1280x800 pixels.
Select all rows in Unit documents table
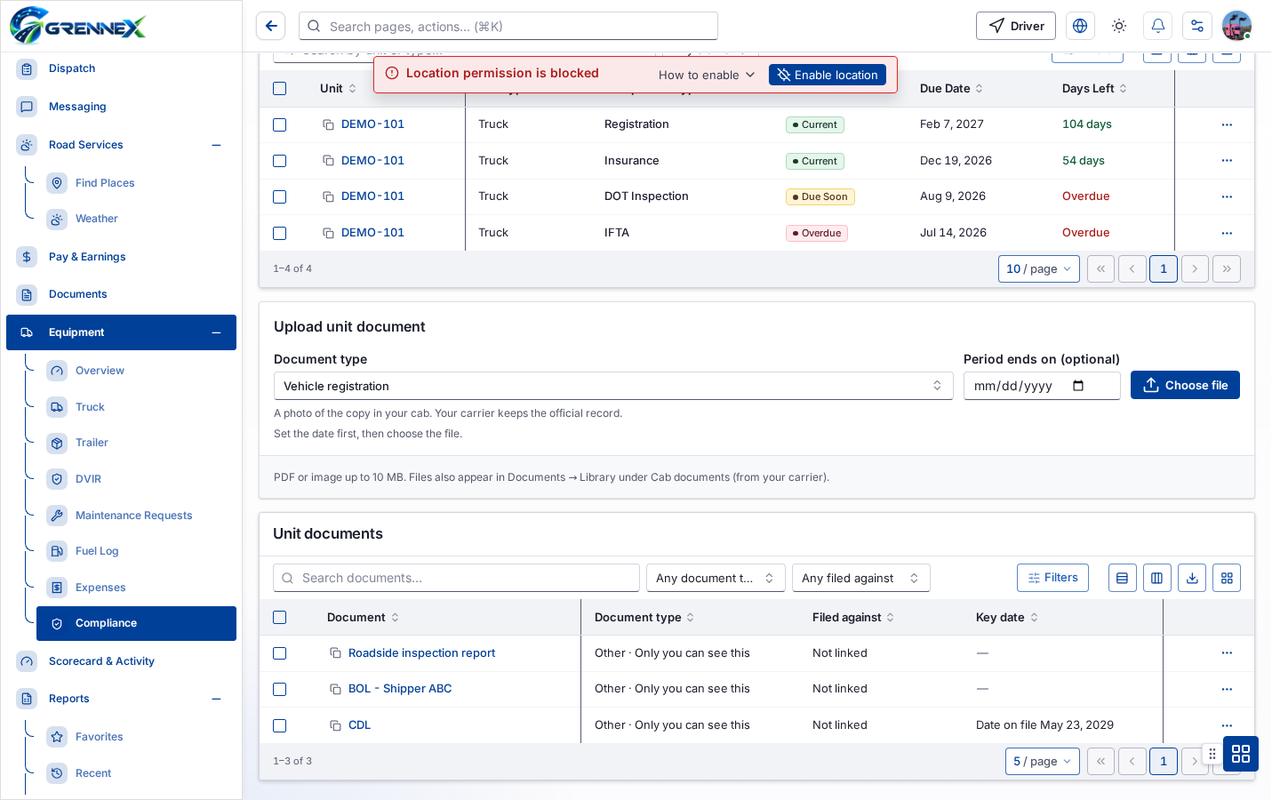[x=280, y=617]
